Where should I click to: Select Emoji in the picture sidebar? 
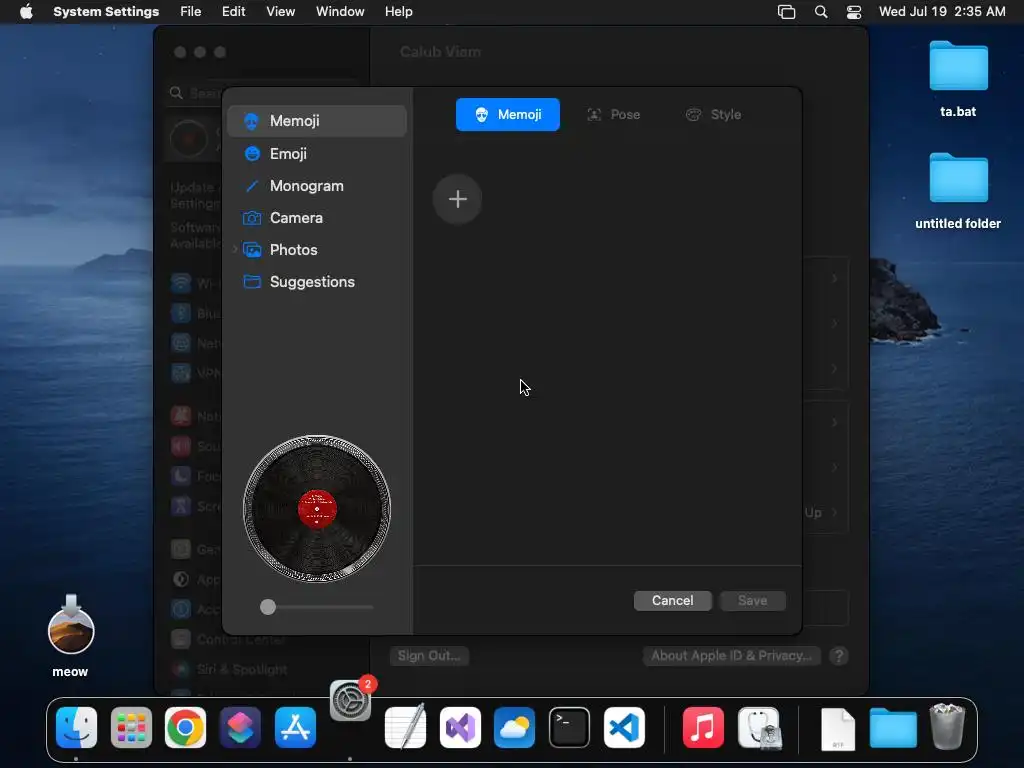(x=317, y=153)
